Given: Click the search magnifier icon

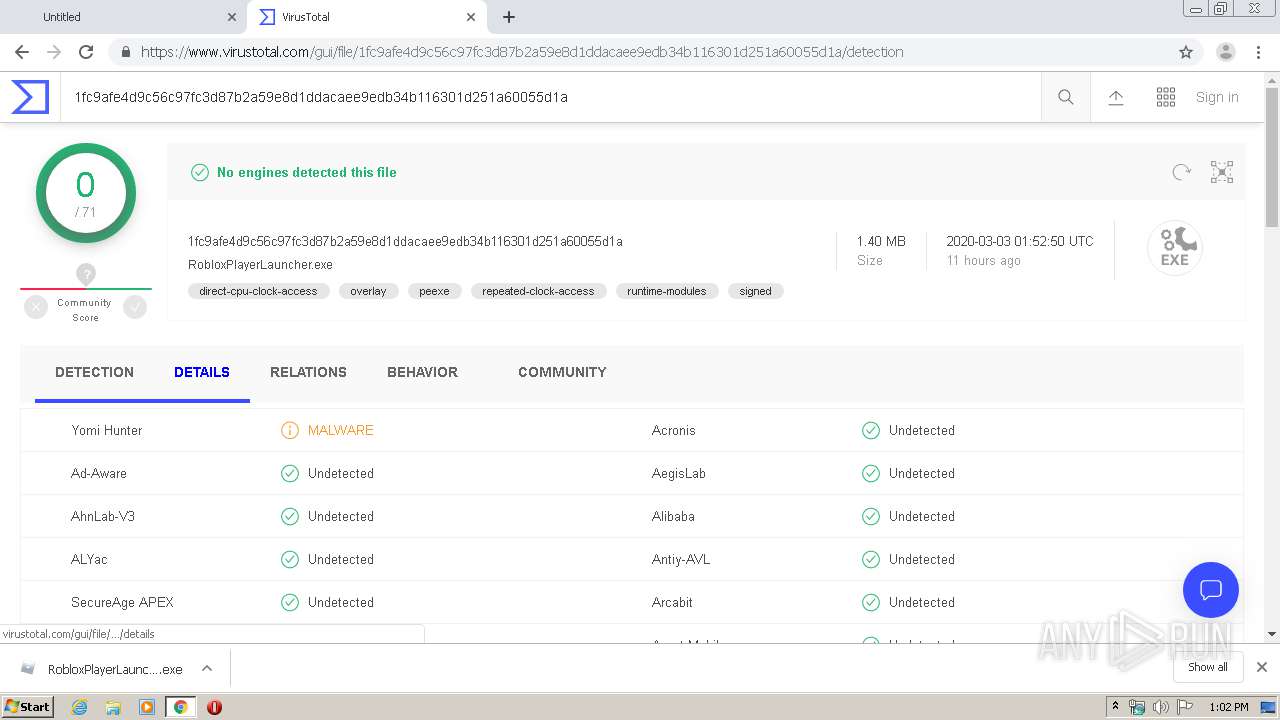Looking at the screenshot, I should coord(1066,97).
